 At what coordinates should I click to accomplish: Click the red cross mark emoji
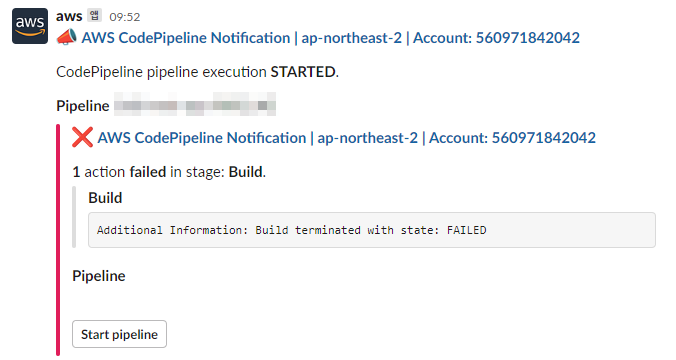tap(82, 138)
